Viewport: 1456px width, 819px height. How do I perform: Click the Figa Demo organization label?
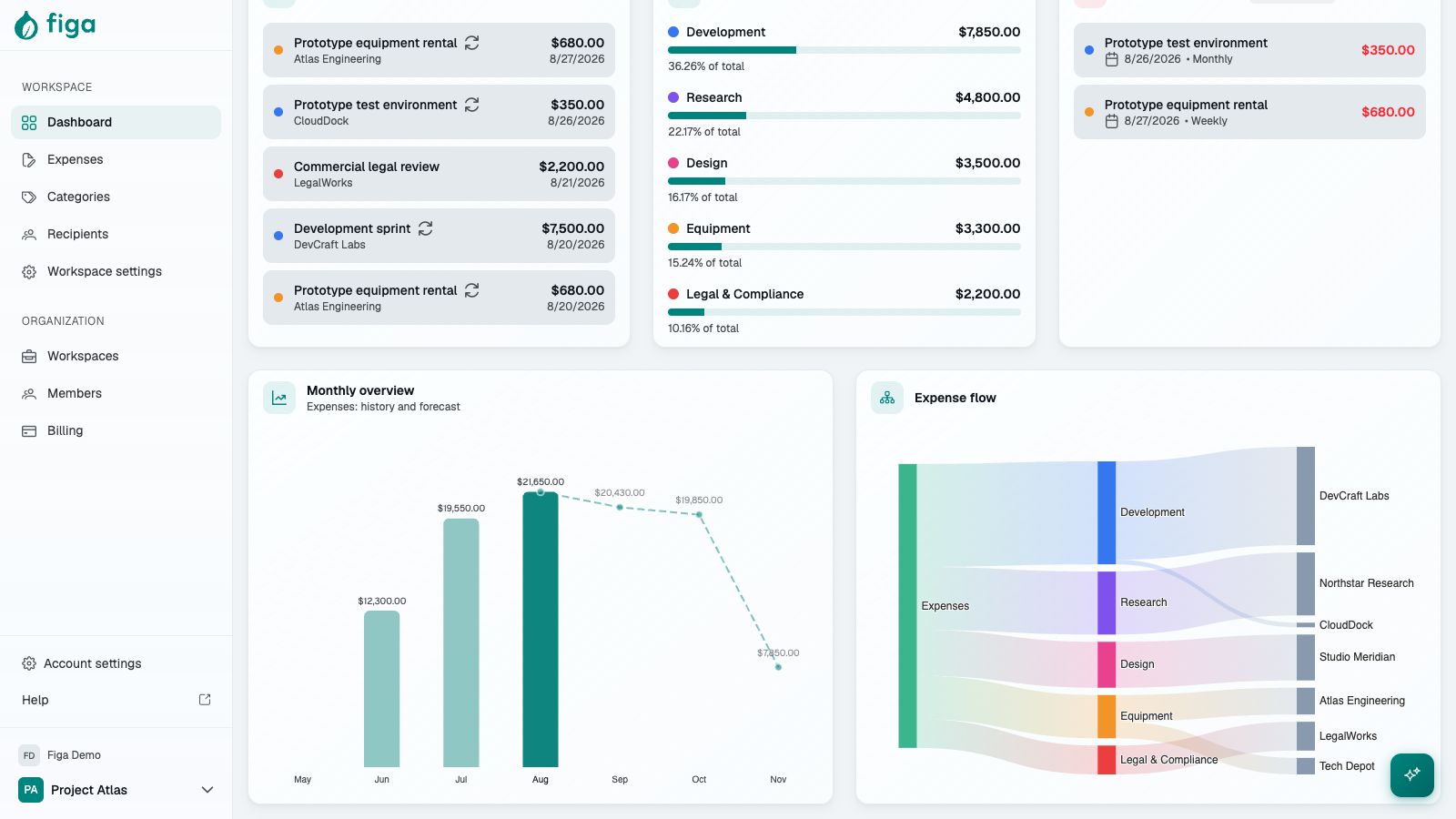[74, 755]
